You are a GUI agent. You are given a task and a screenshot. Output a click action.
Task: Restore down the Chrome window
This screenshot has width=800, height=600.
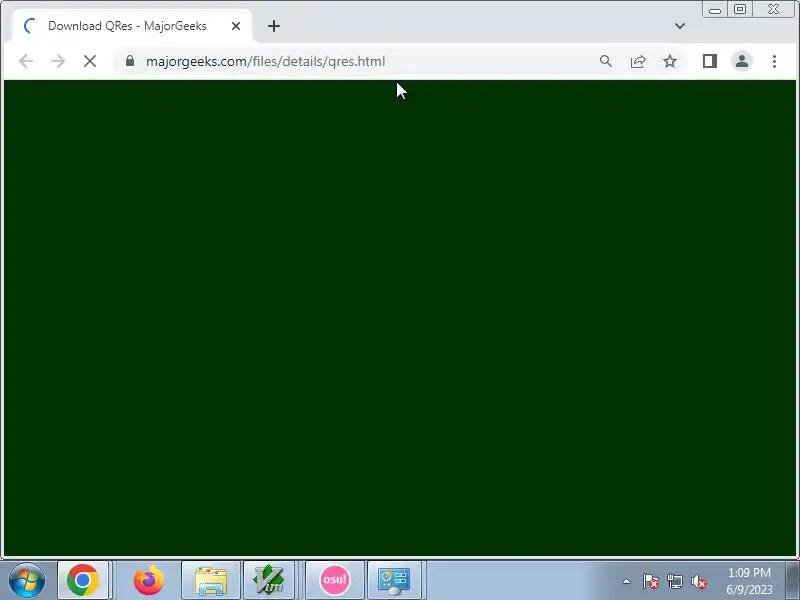point(740,9)
